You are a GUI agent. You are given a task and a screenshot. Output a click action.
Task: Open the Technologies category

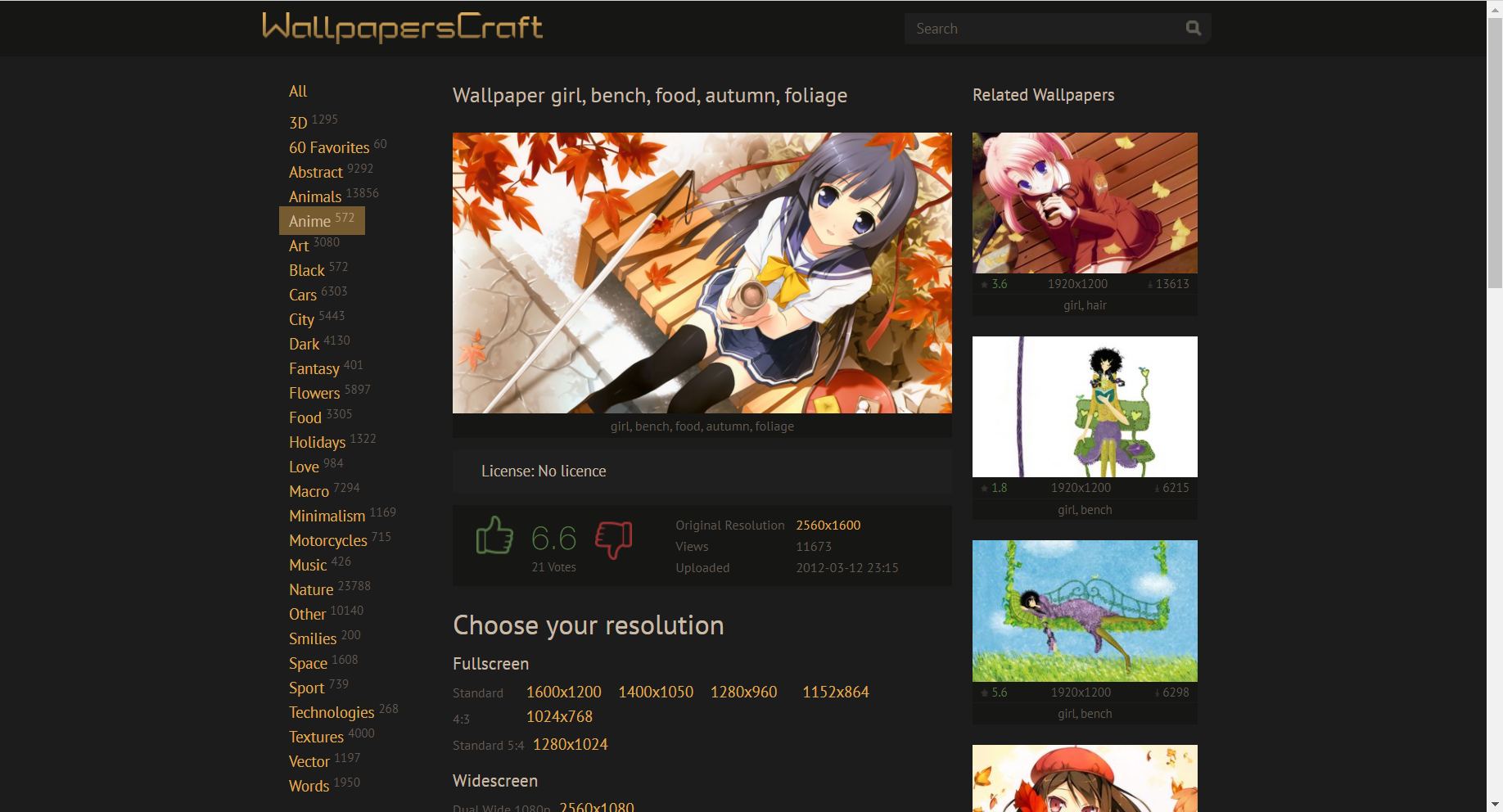[332, 712]
